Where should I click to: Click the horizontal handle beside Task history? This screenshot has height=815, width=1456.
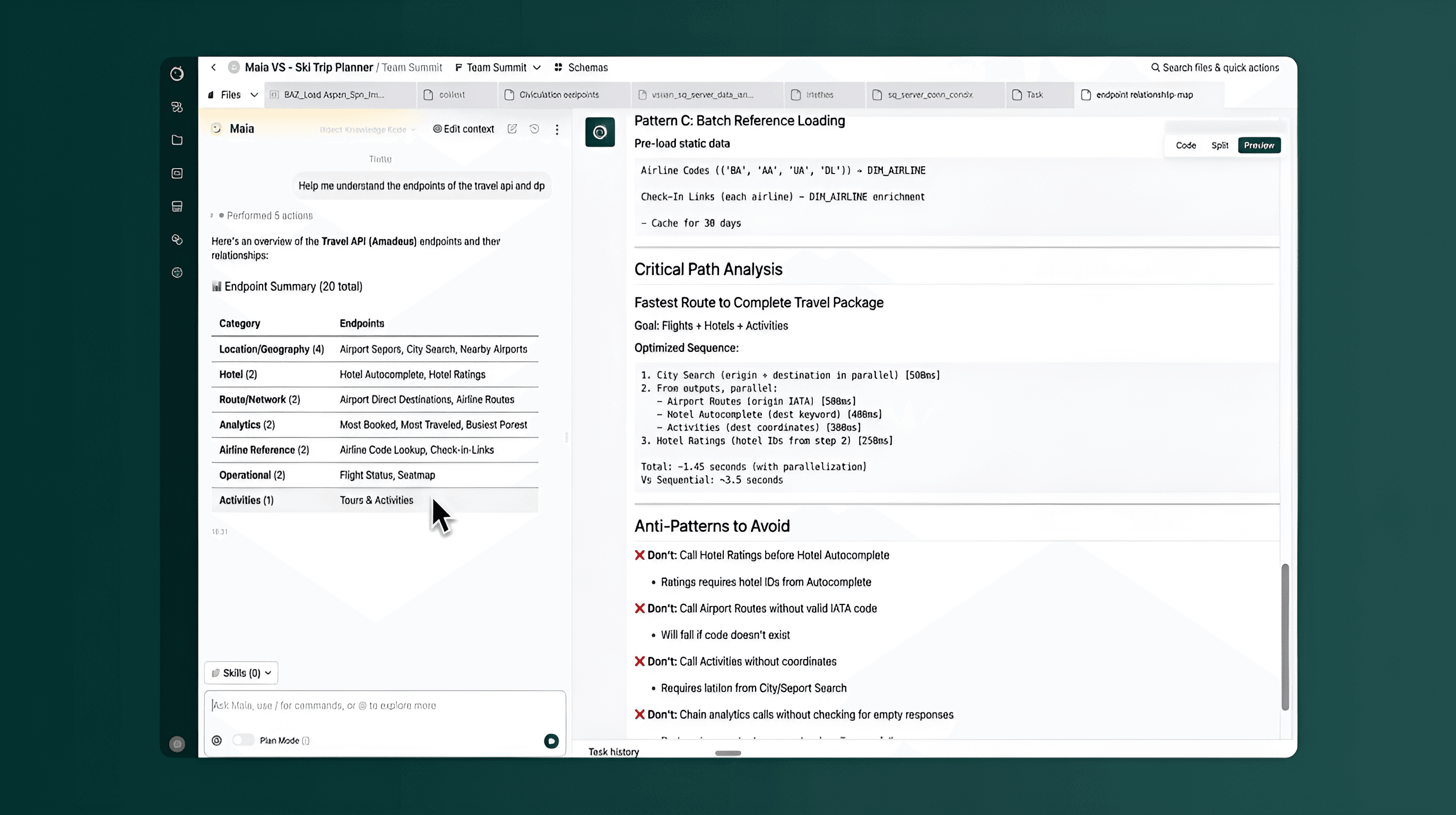(728, 753)
